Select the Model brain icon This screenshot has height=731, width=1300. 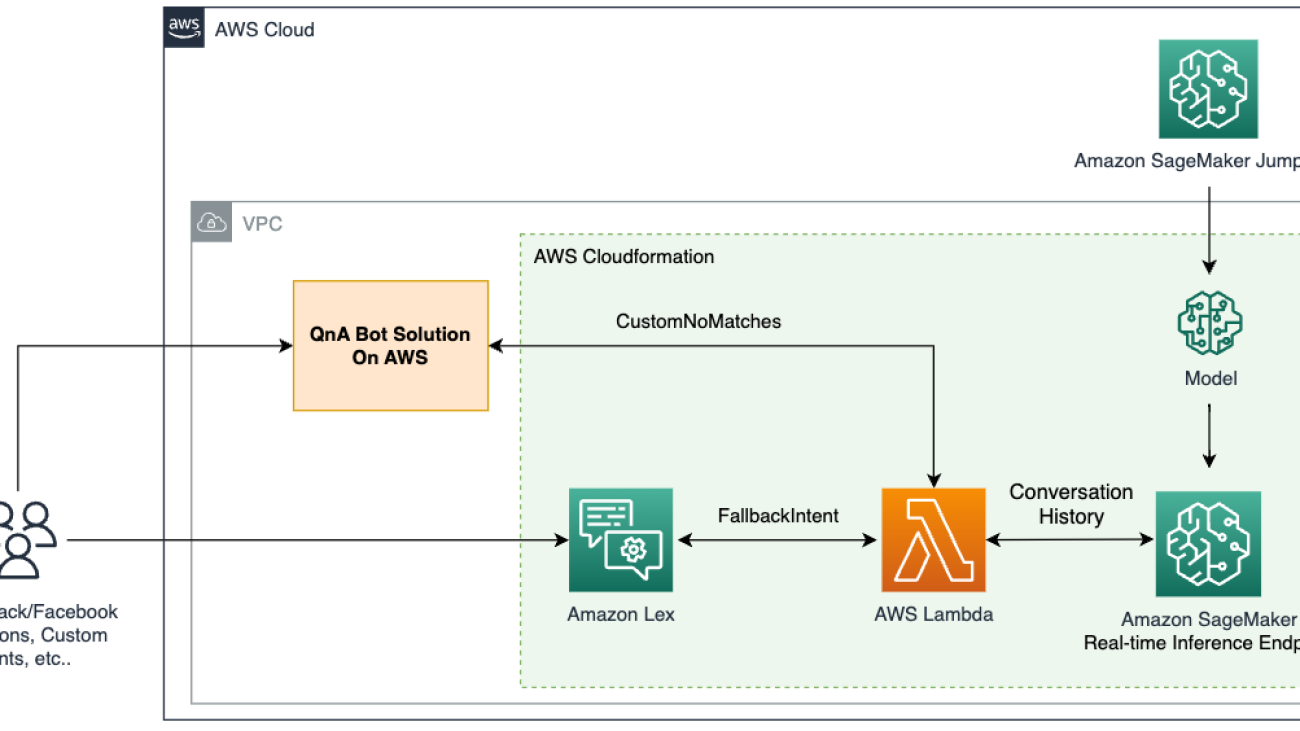click(x=1210, y=322)
